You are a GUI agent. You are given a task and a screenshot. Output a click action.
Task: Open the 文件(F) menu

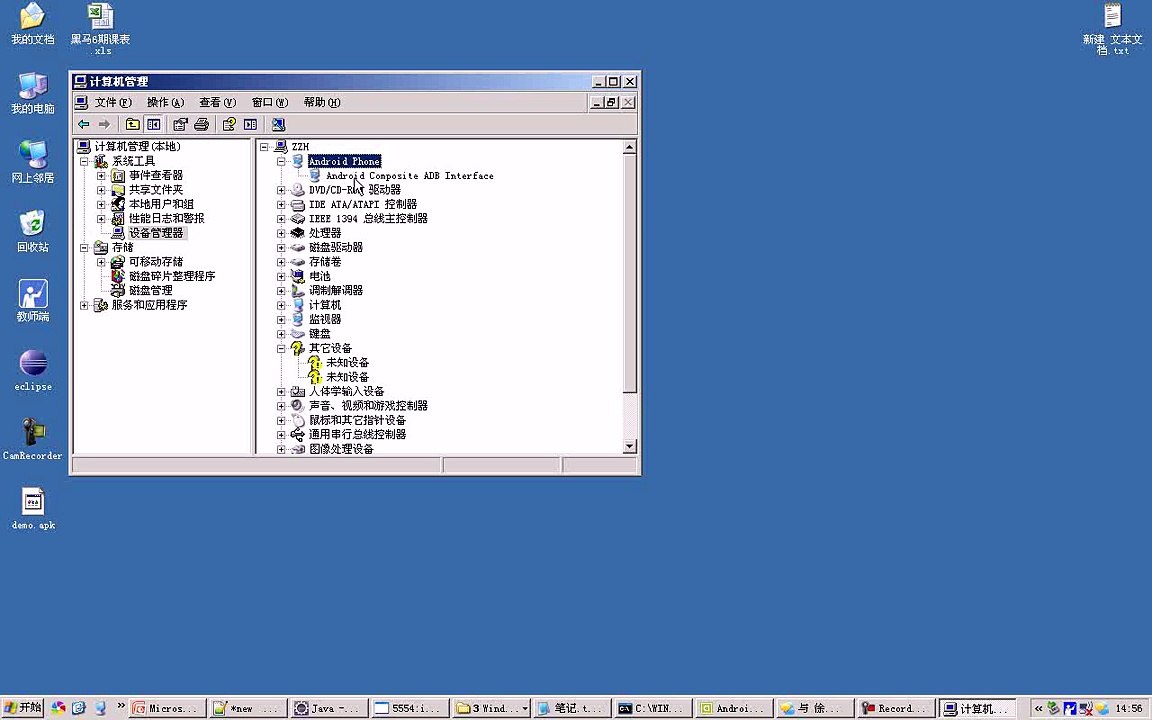coord(113,102)
